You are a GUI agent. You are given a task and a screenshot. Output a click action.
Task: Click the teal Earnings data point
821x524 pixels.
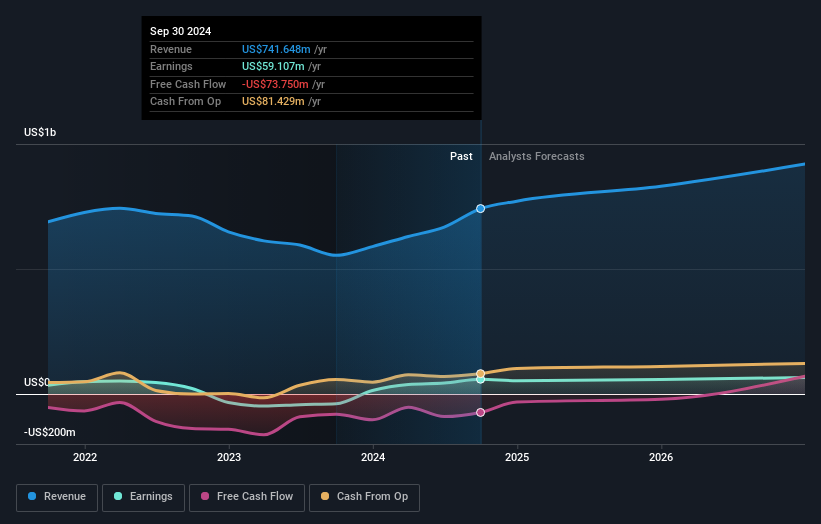480,380
